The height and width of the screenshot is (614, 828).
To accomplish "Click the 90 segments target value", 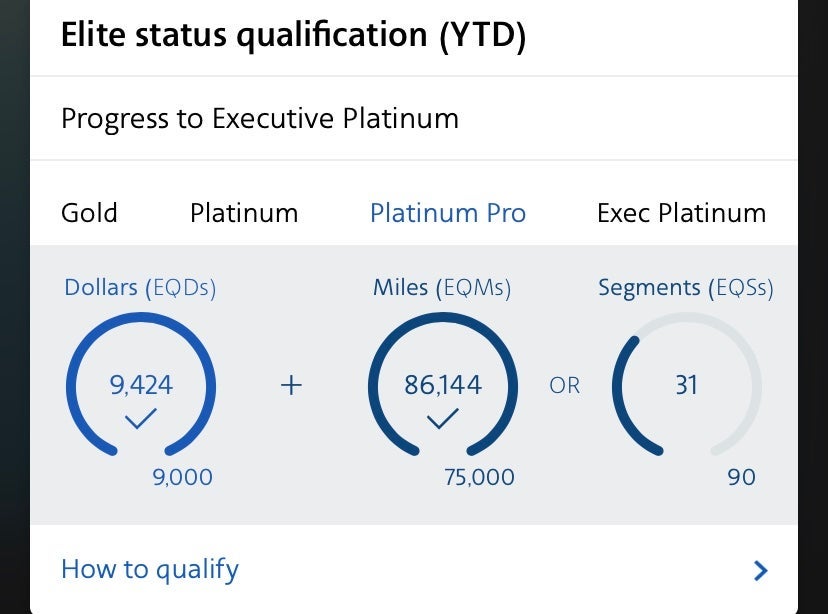I will [x=741, y=477].
